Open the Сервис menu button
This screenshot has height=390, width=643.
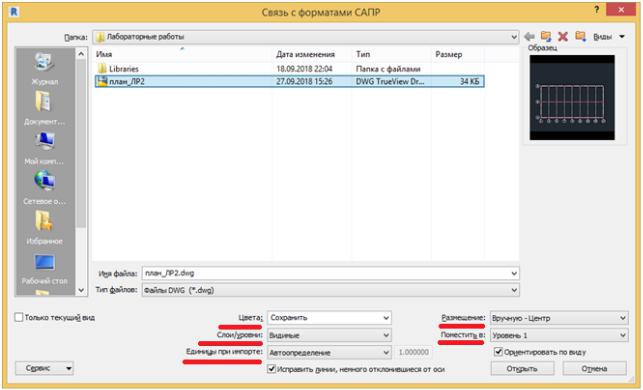[44, 368]
